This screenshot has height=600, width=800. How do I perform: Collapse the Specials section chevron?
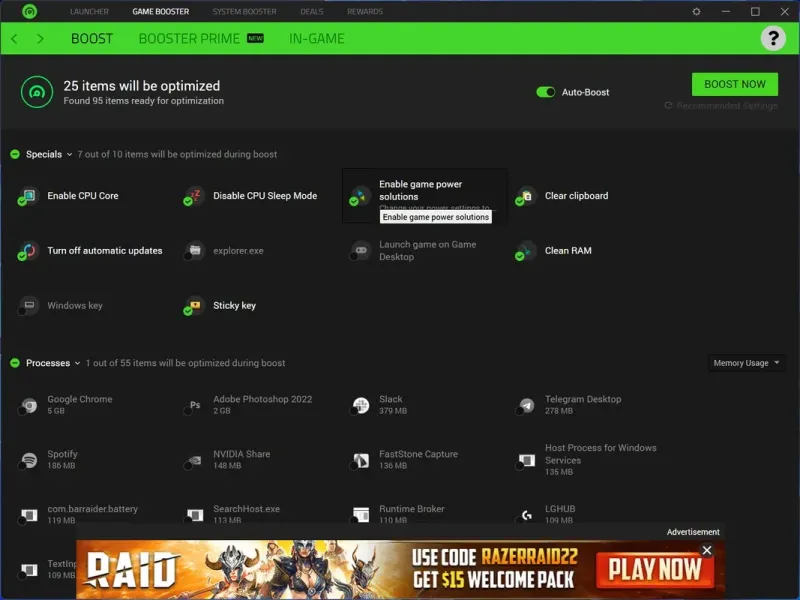tap(69, 154)
